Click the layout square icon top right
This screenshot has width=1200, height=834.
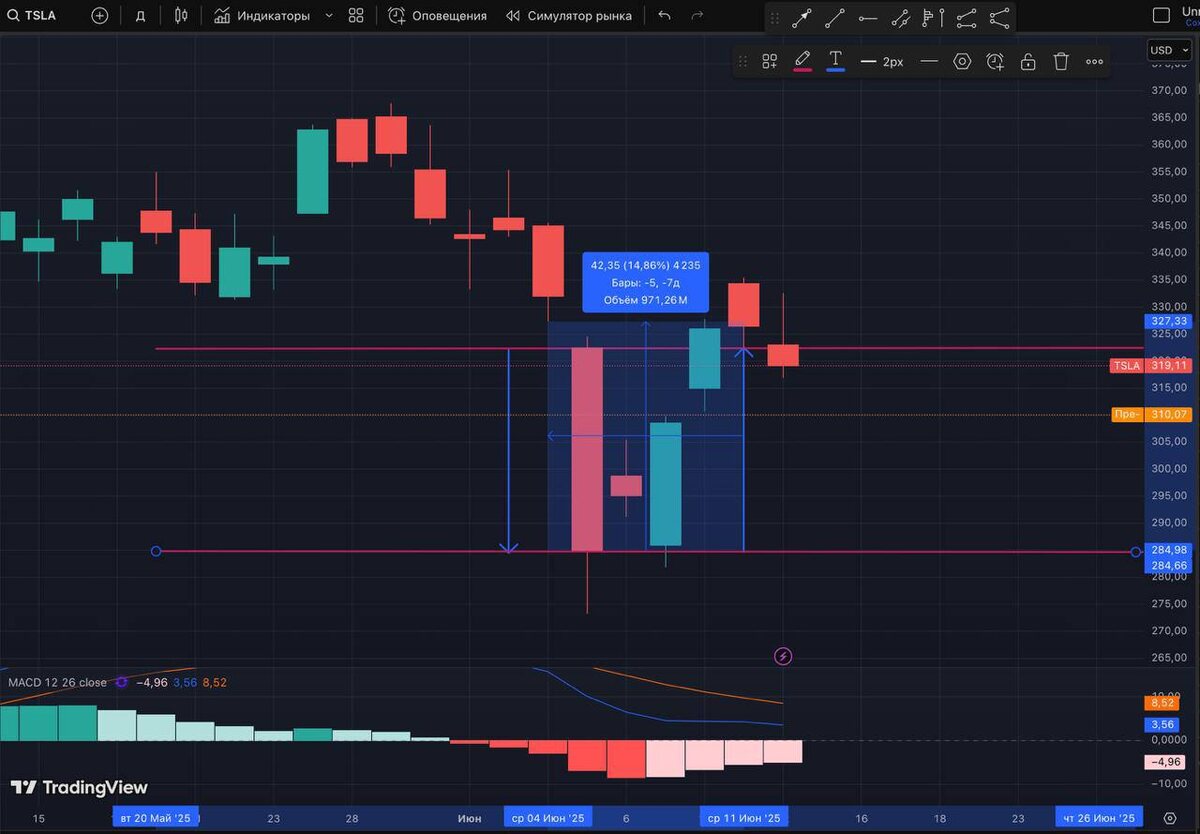point(1161,15)
